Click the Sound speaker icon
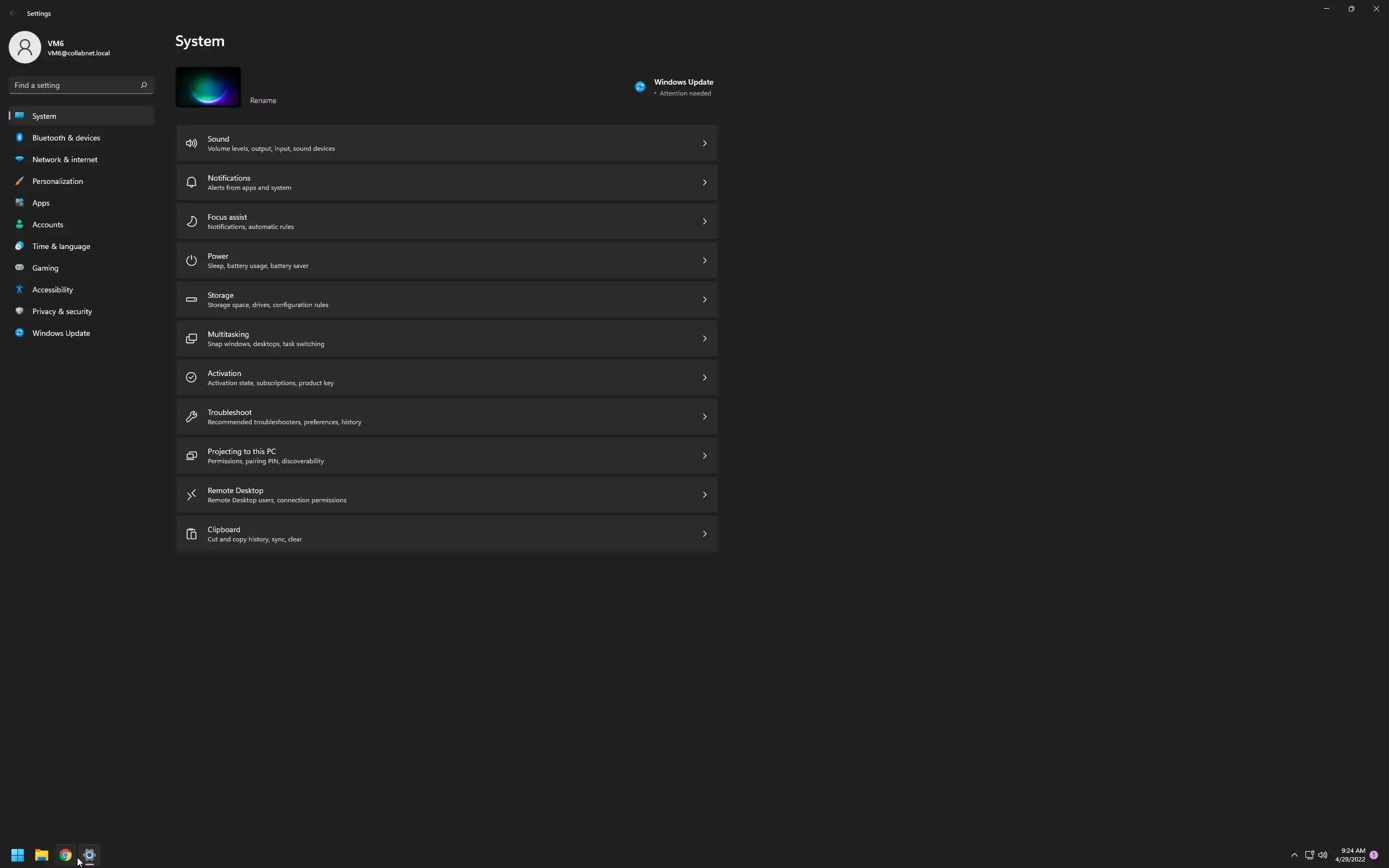Image resolution: width=1389 pixels, height=868 pixels. 191,144
